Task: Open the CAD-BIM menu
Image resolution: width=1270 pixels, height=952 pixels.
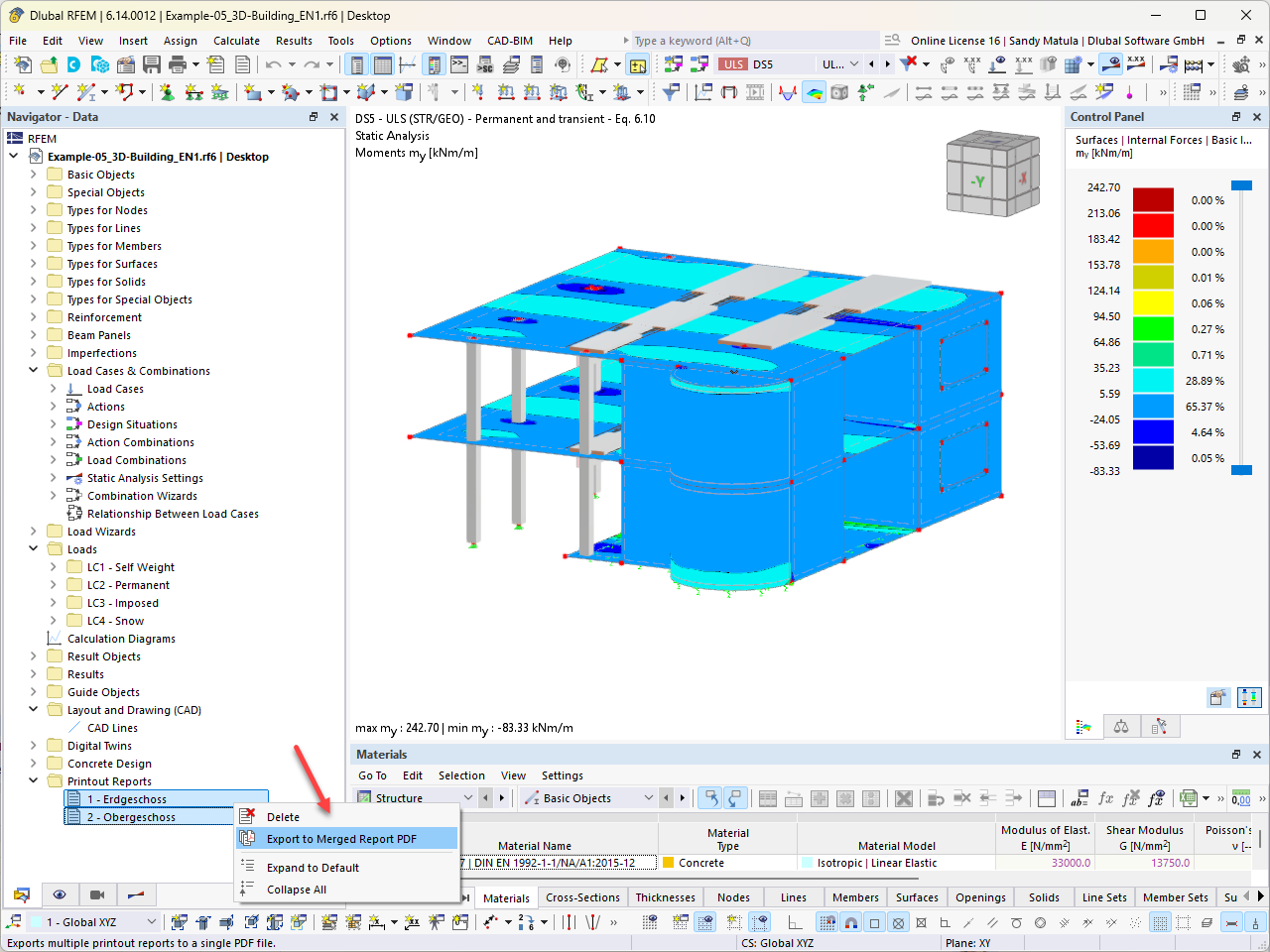Action: (510, 41)
